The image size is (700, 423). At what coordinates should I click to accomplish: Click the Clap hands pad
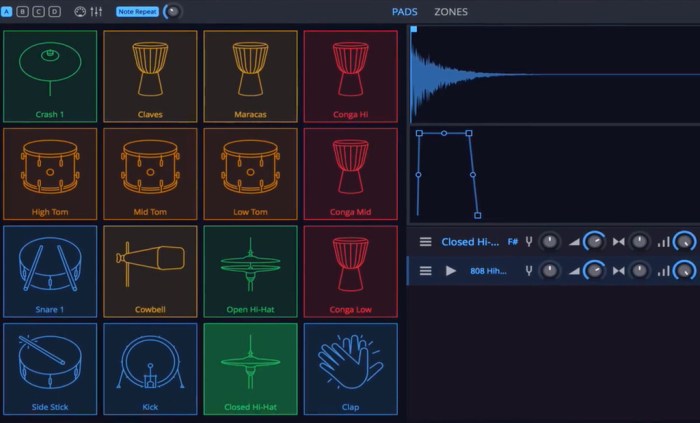point(350,368)
